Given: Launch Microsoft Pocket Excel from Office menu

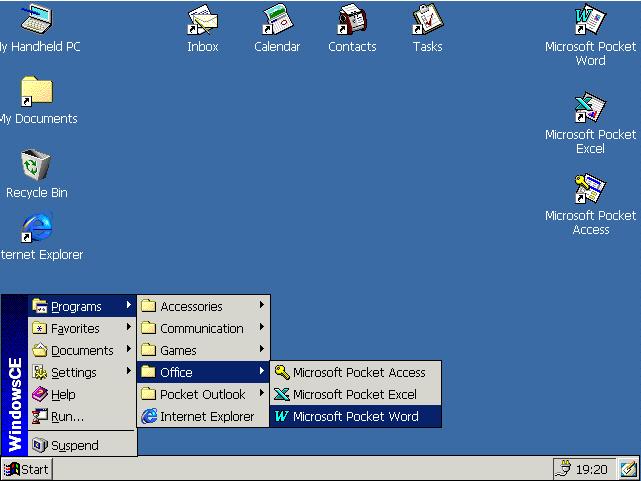Looking at the screenshot, I should (356, 394).
